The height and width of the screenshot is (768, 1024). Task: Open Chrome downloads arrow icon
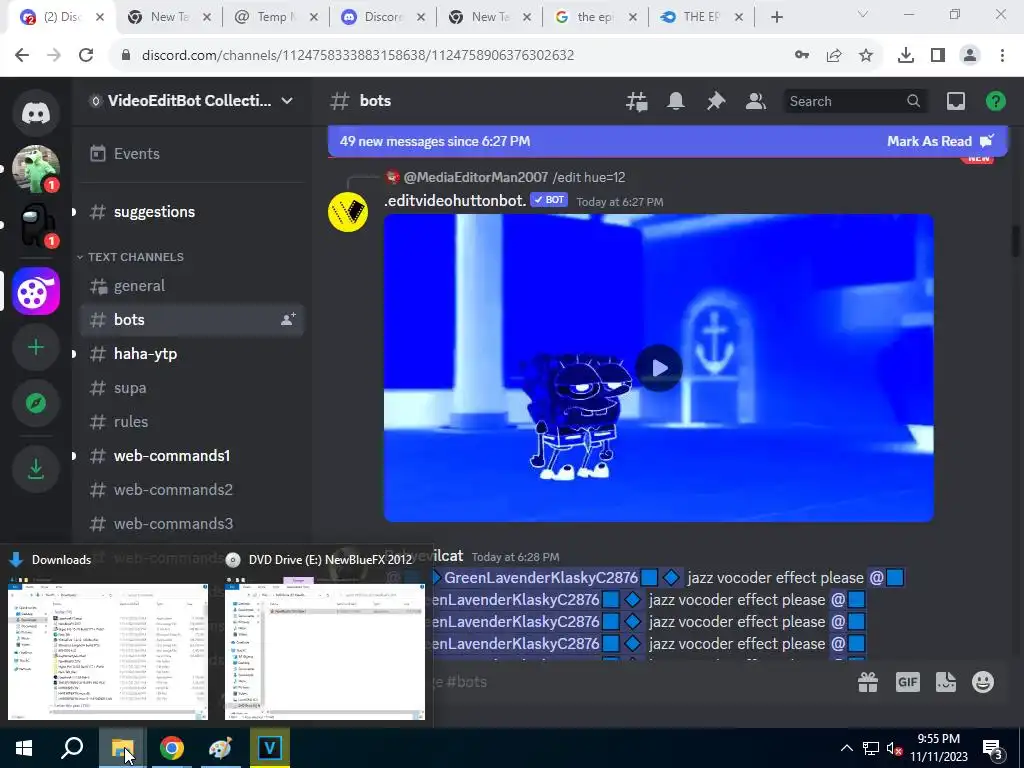point(906,55)
